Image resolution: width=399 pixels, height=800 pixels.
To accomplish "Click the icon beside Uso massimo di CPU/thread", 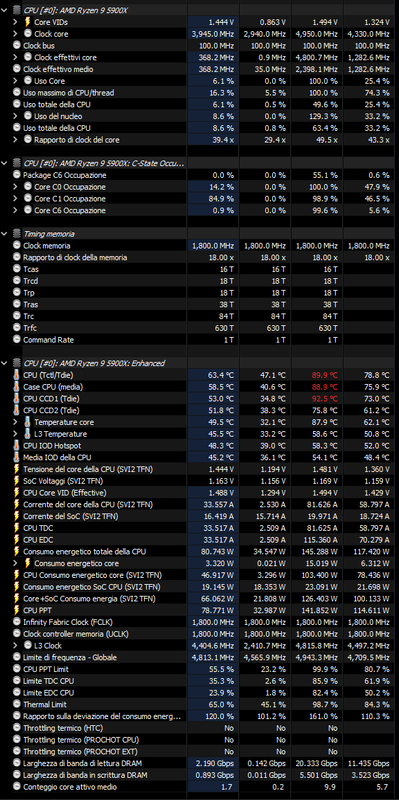I will 17,92.
